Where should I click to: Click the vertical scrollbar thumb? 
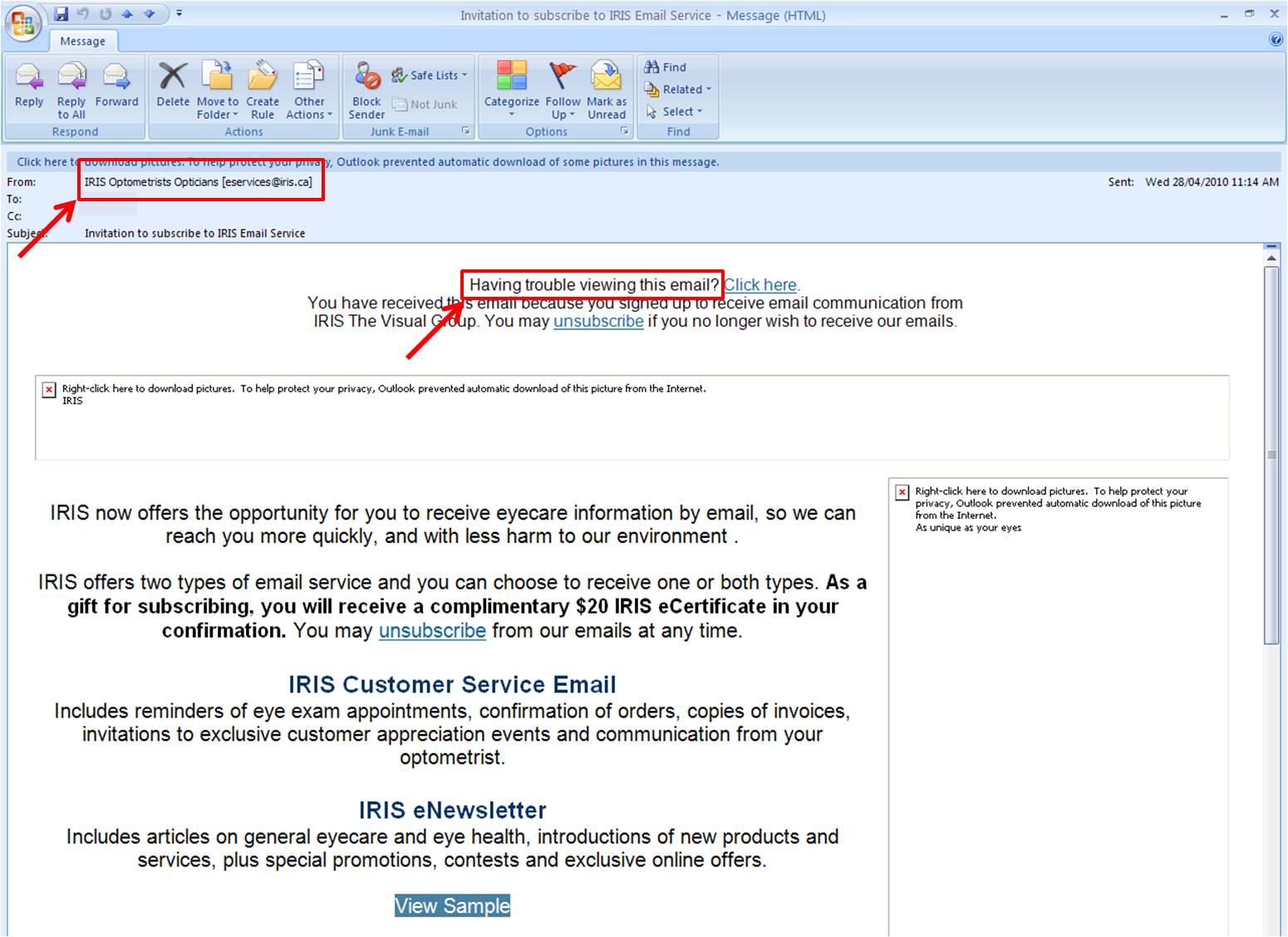click(1271, 455)
